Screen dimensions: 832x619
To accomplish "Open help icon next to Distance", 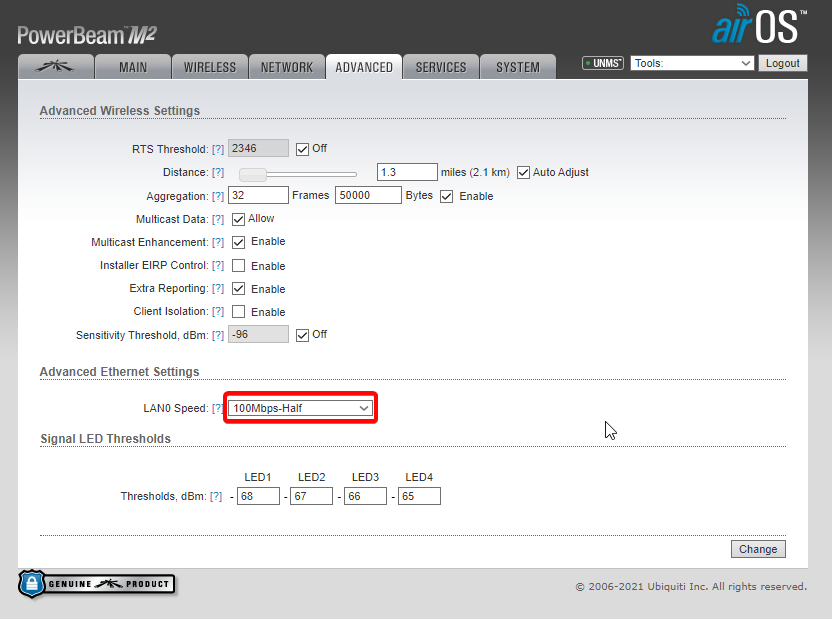I will (217, 173).
